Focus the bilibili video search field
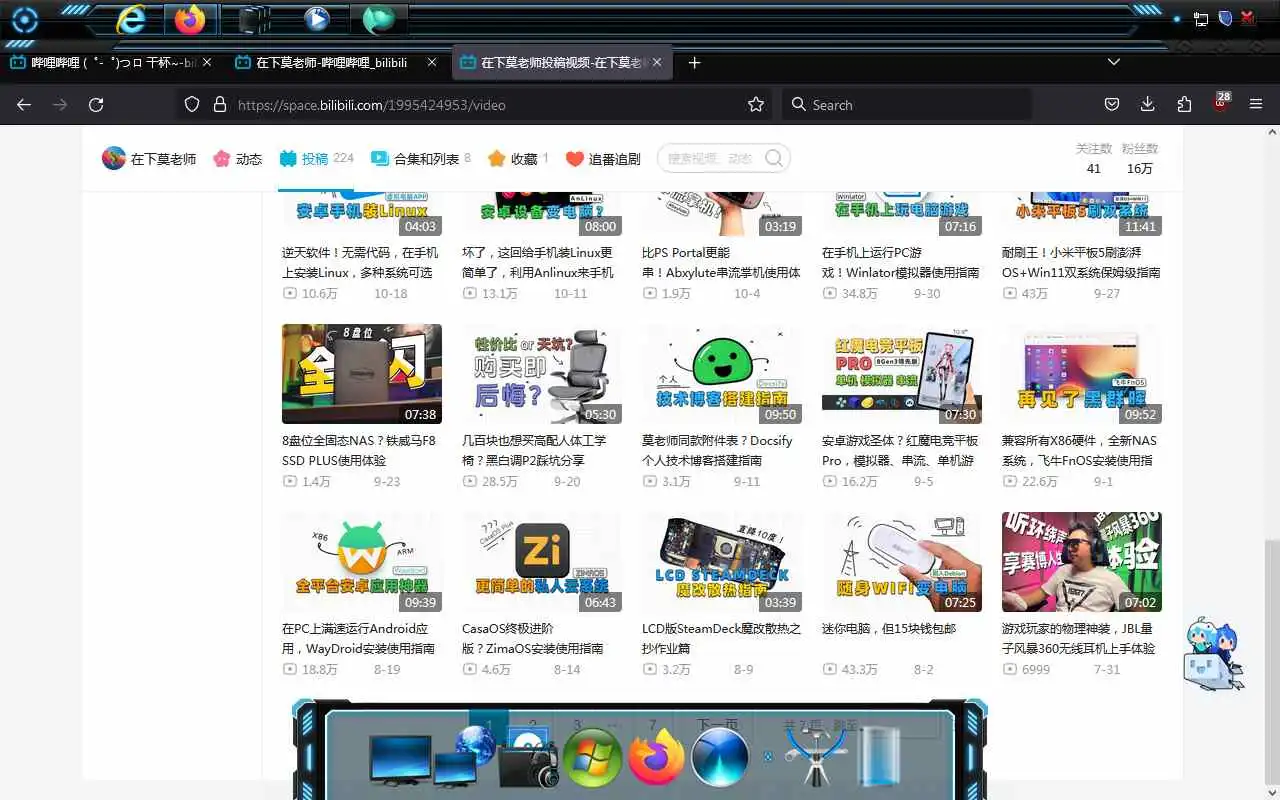The image size is (1280, 800). point(712,158)
